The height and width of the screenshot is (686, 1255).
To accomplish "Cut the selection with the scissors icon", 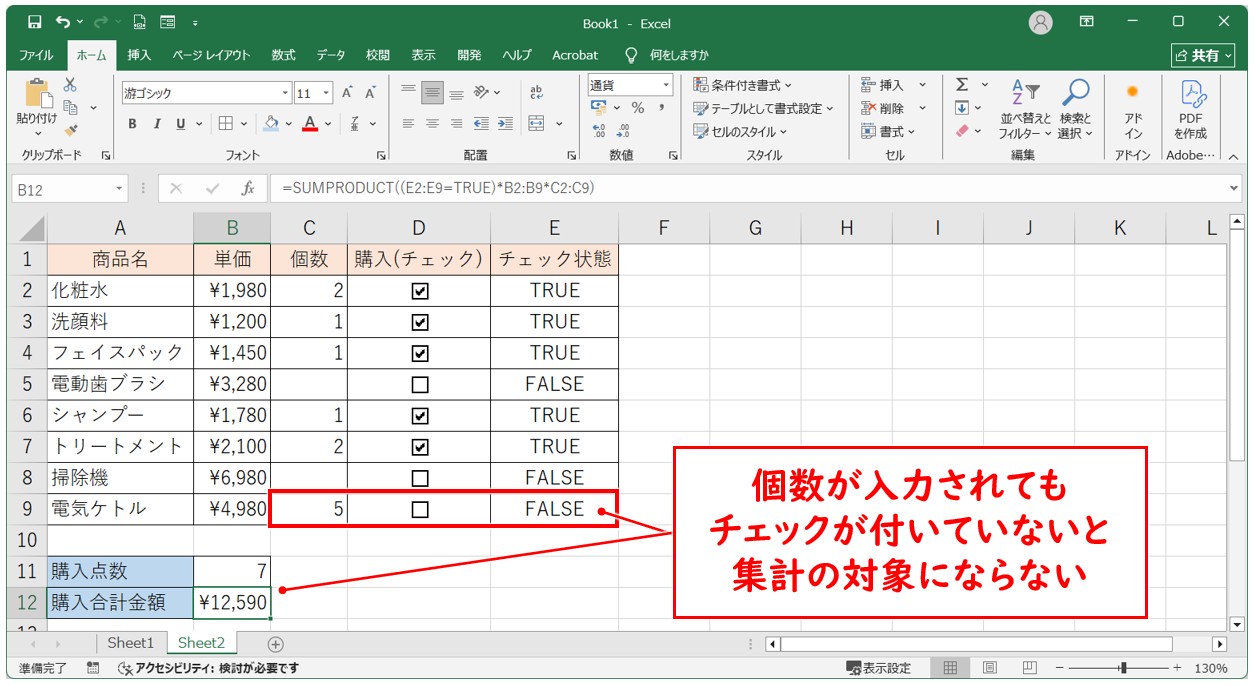I will coord(70,85).
